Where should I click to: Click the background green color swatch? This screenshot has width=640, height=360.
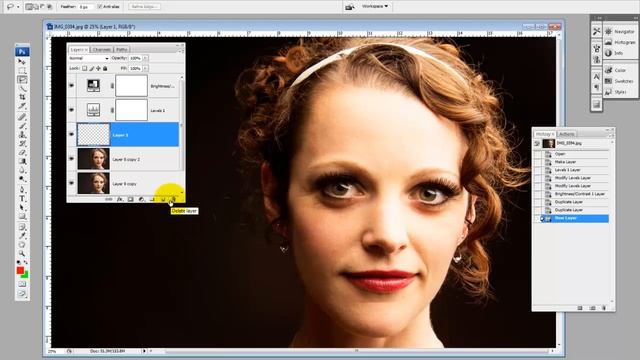click(25, 275)
